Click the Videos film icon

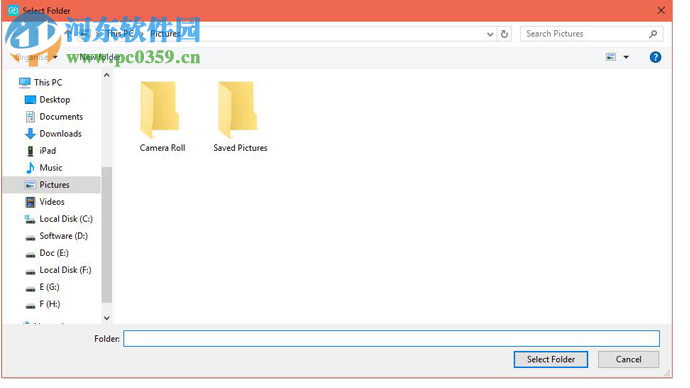pos(30,202)
